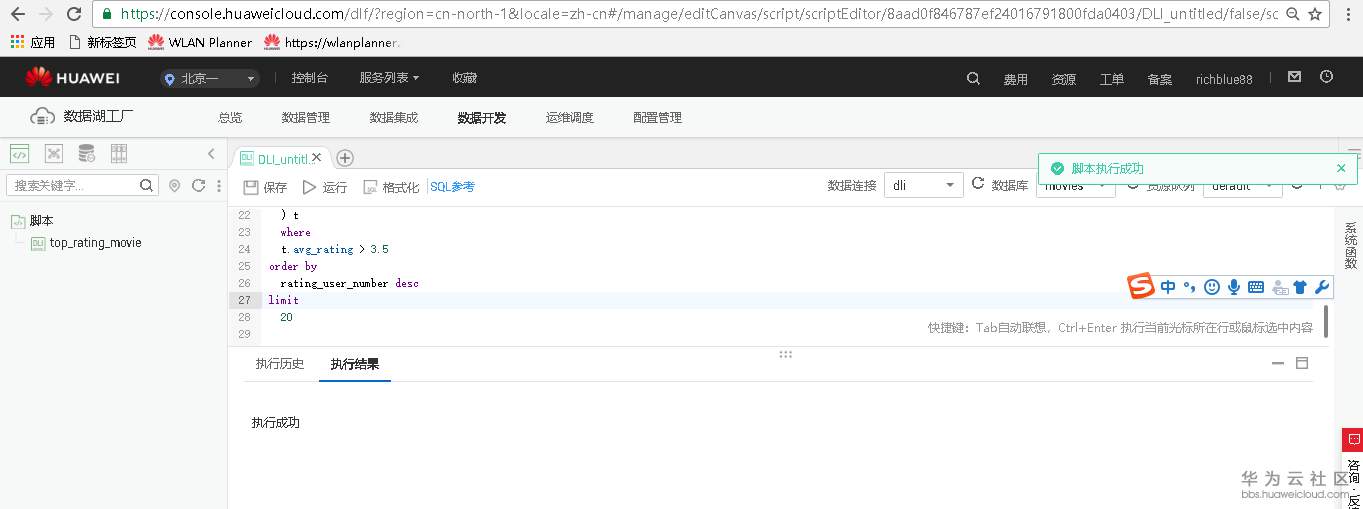Open the table grid icon in sidebar

[x=119, y=154]
